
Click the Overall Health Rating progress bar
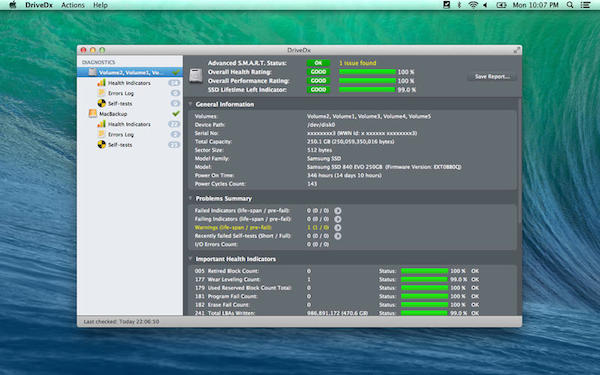coord(367,72)
